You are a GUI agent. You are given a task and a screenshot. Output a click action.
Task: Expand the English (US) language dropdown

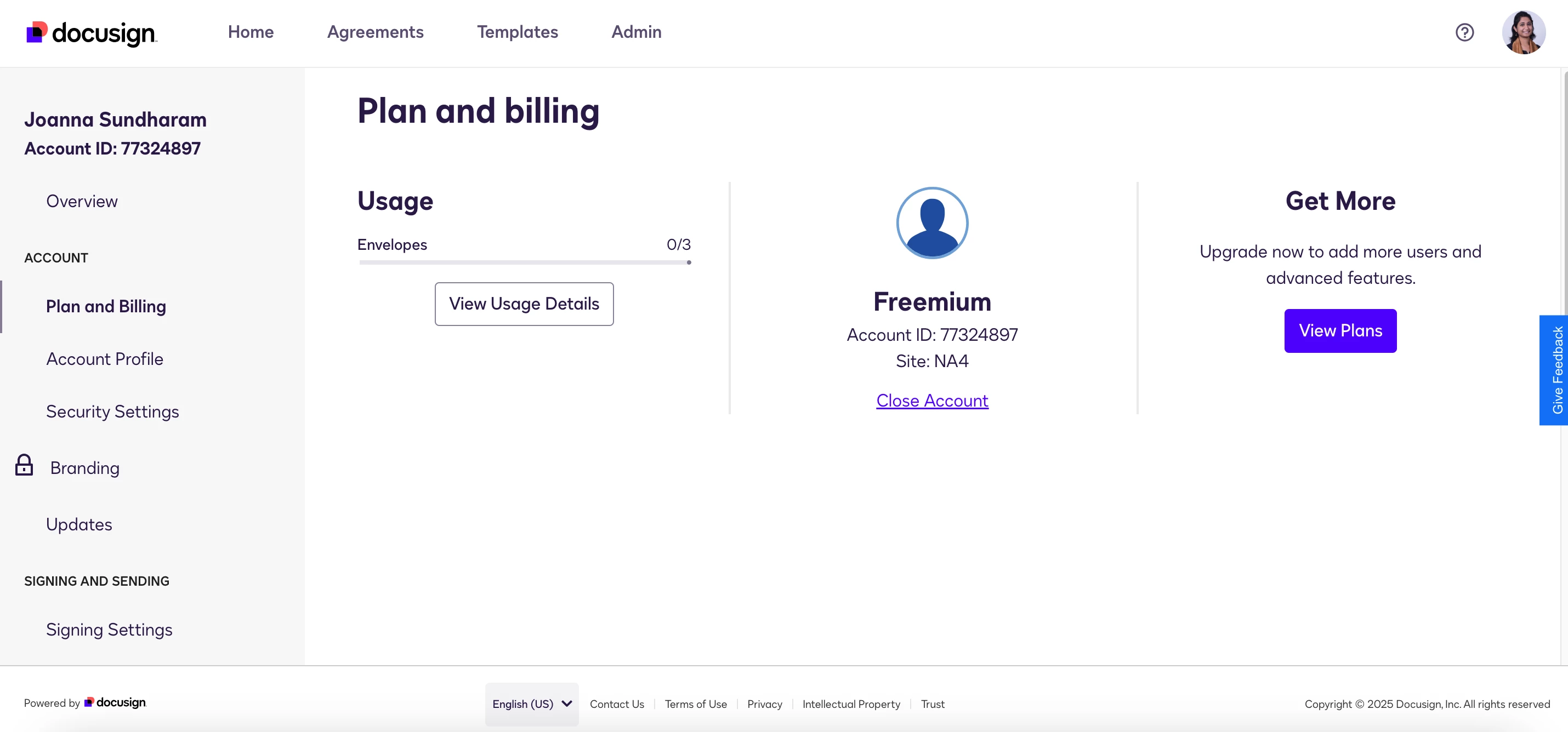click(531, 704)
